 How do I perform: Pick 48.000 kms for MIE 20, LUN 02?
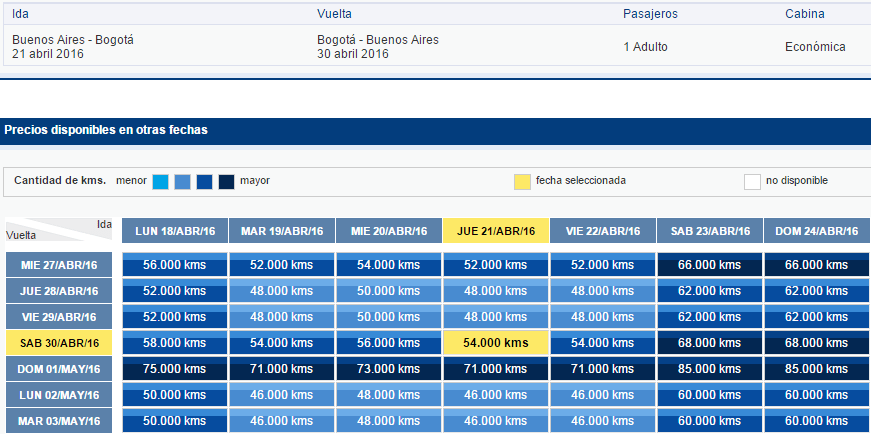tap(389, 395)
